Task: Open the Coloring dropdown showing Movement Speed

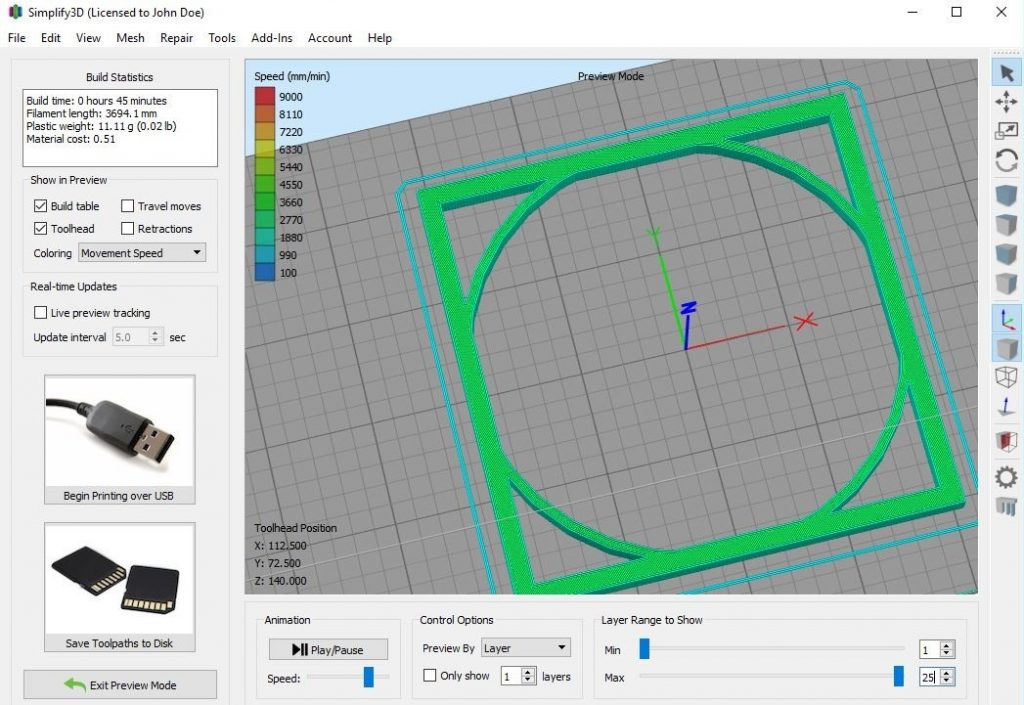Action: click(x=141, y=253)
